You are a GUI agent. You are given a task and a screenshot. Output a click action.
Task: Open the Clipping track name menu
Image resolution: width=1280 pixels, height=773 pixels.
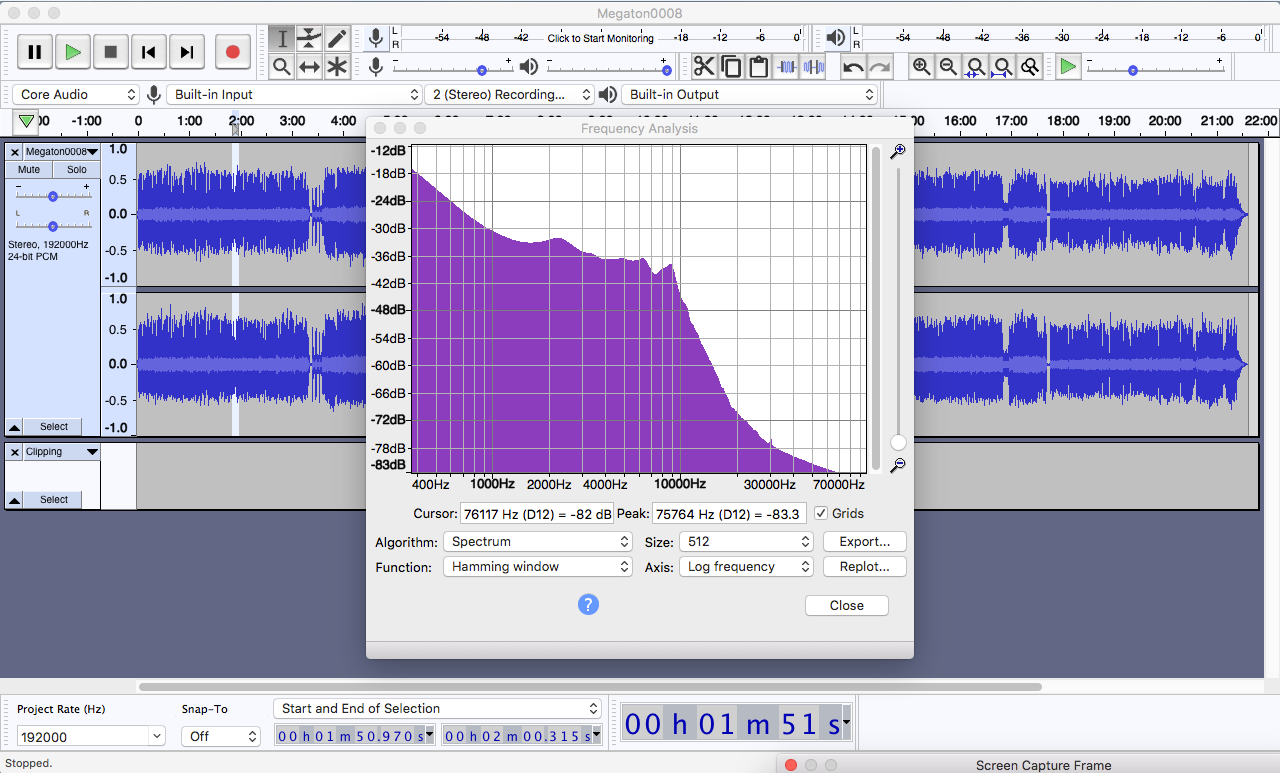62,452
